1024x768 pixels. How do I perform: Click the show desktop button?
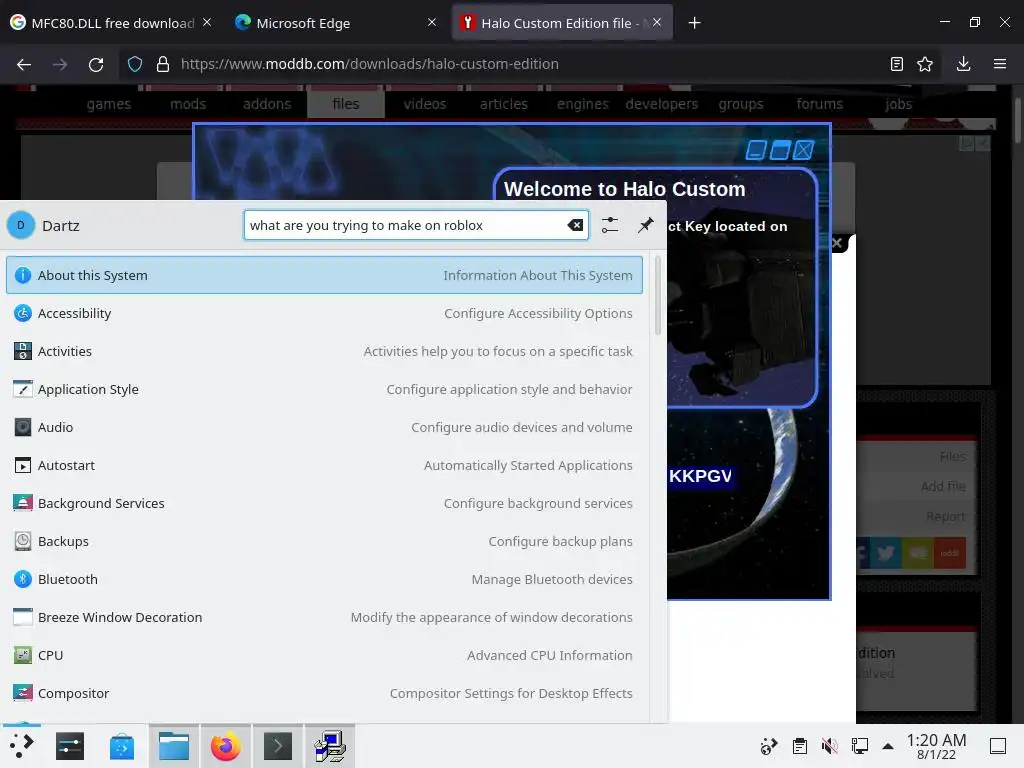[998, 746]
